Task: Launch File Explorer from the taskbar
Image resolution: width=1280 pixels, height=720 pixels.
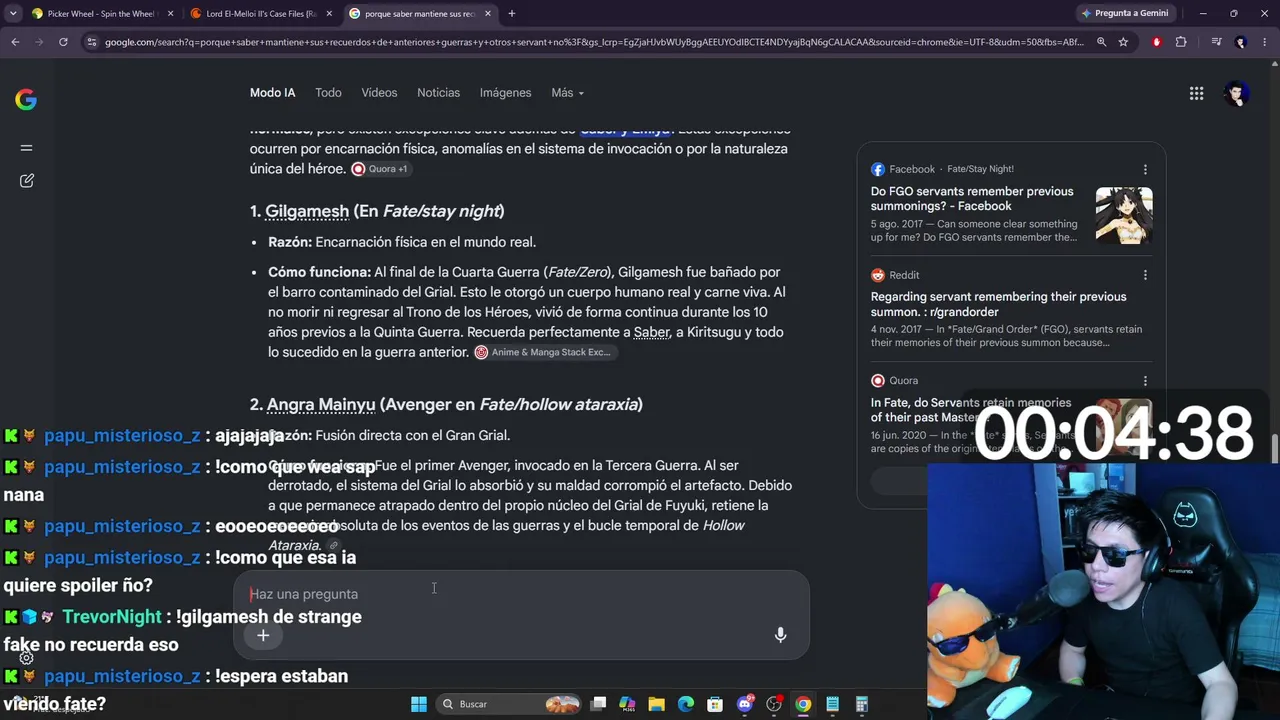Action: tap(656, 704)
